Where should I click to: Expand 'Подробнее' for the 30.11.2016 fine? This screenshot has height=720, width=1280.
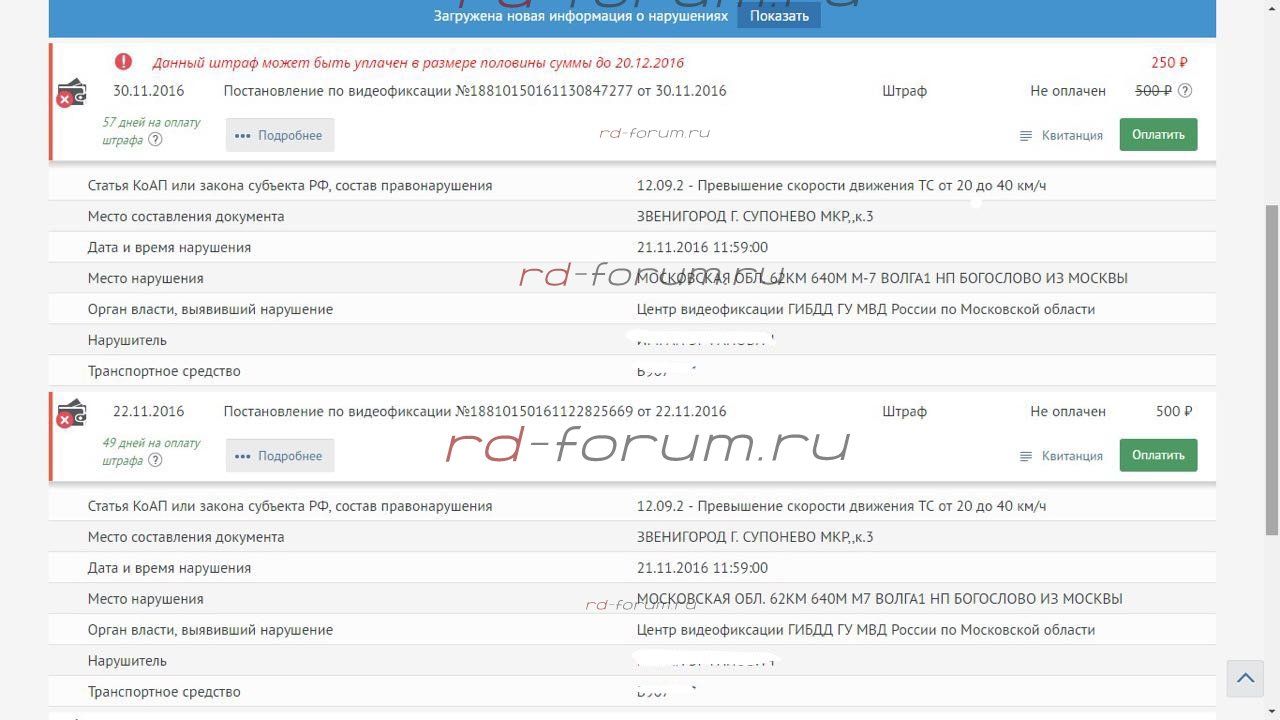[x=280, y=135]
